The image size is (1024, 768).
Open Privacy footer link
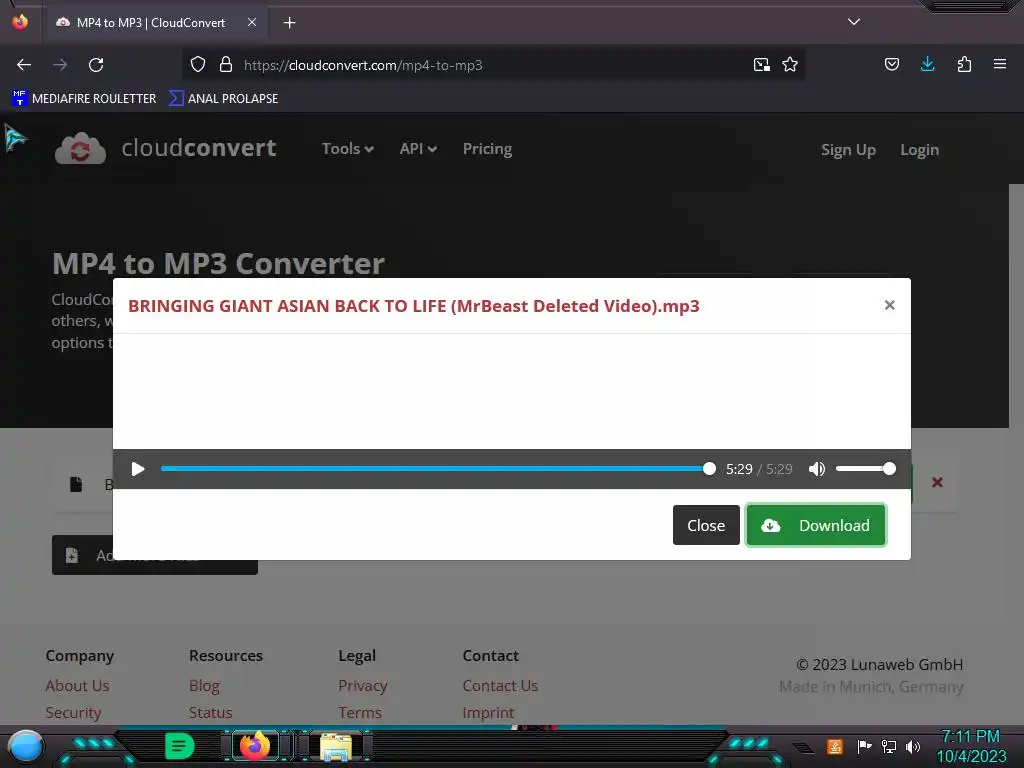click(x=362, y=686)
